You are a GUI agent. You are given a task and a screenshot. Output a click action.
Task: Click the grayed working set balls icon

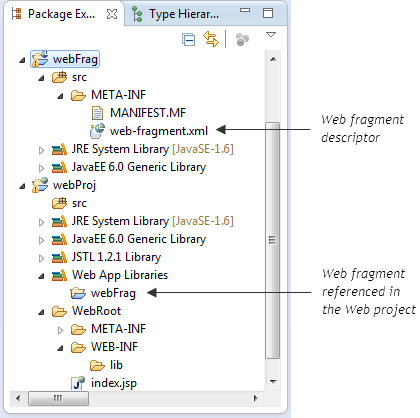click(242, 40)
